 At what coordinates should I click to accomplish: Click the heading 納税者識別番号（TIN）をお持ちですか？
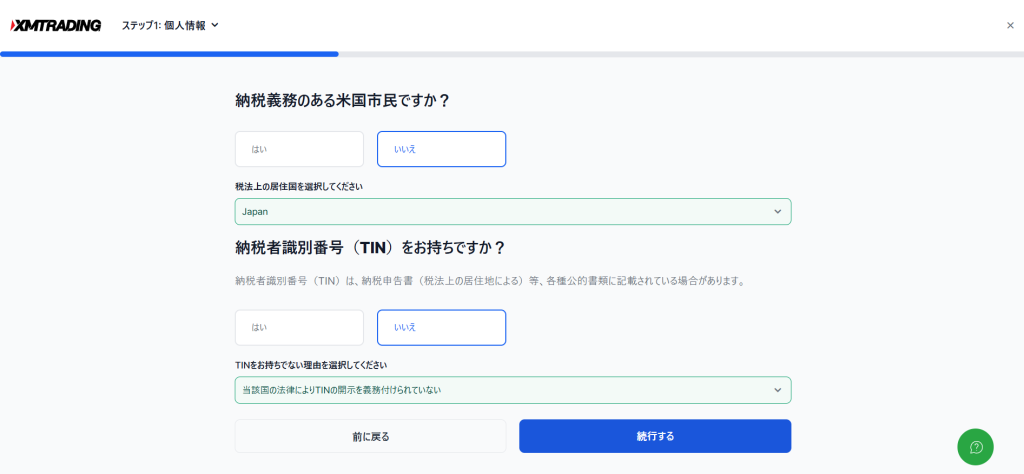(x=370, y=248)
